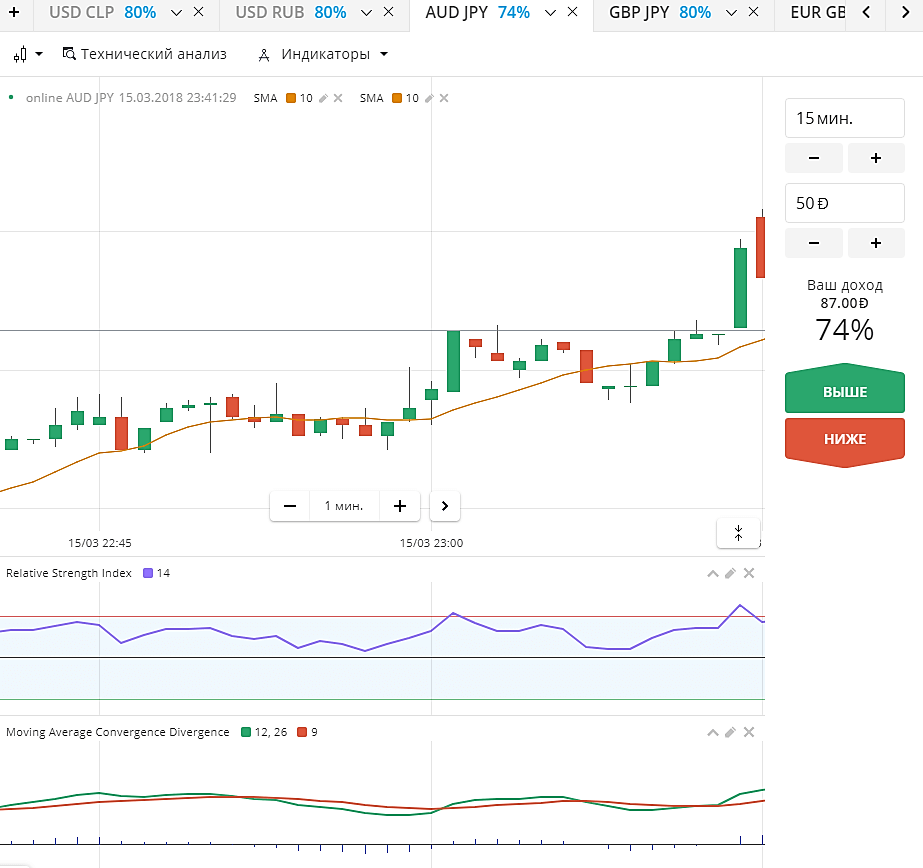This screenshot has width=923, height=868.
Task: Open the chart type selector icon
Action: (x=28, y=54)
